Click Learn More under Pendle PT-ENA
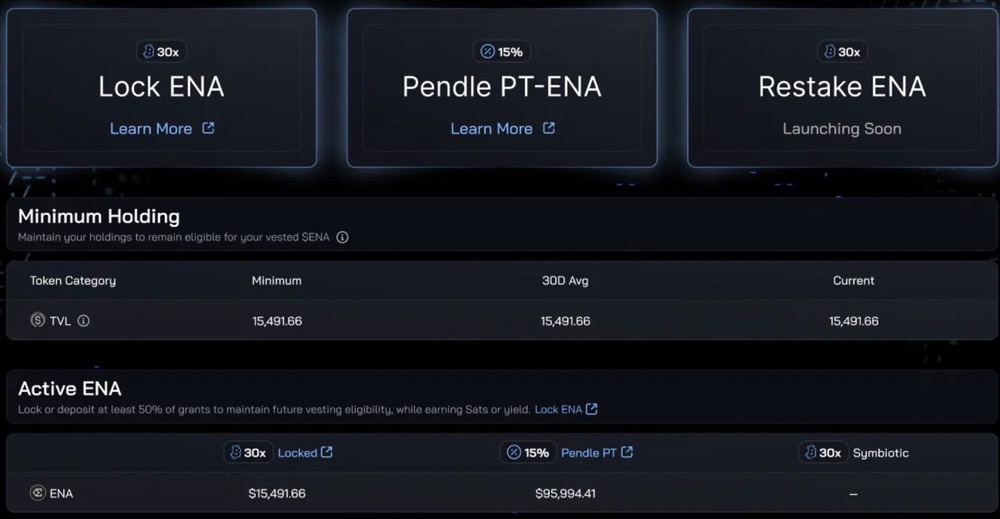 coord(491,129)
